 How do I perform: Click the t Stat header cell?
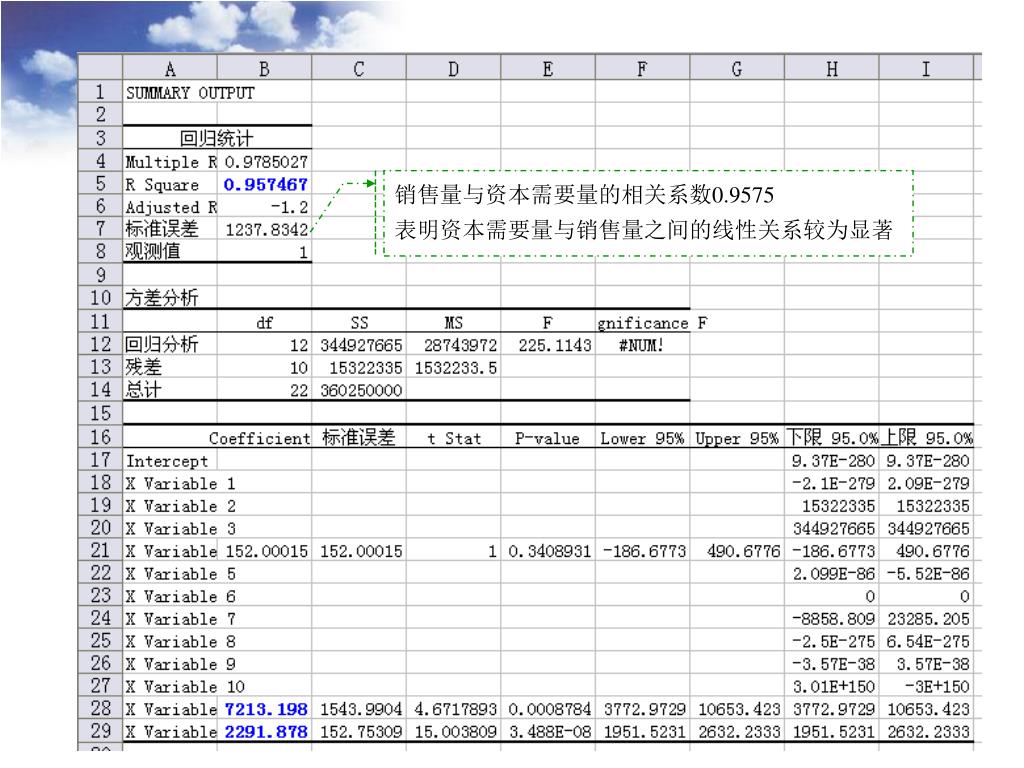click(454, 438)
